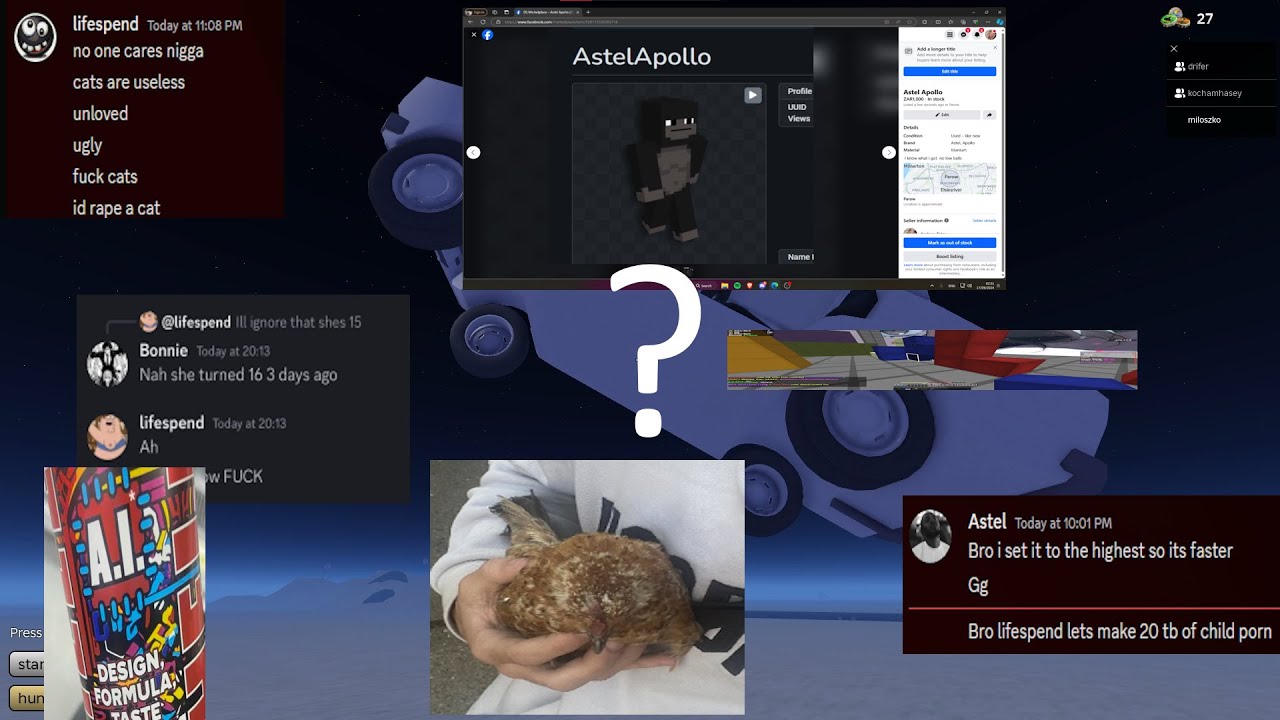Dismiss the 'Add a longer title' tip
Screen dimensions: 1280x720
click(x=995, y=47)
